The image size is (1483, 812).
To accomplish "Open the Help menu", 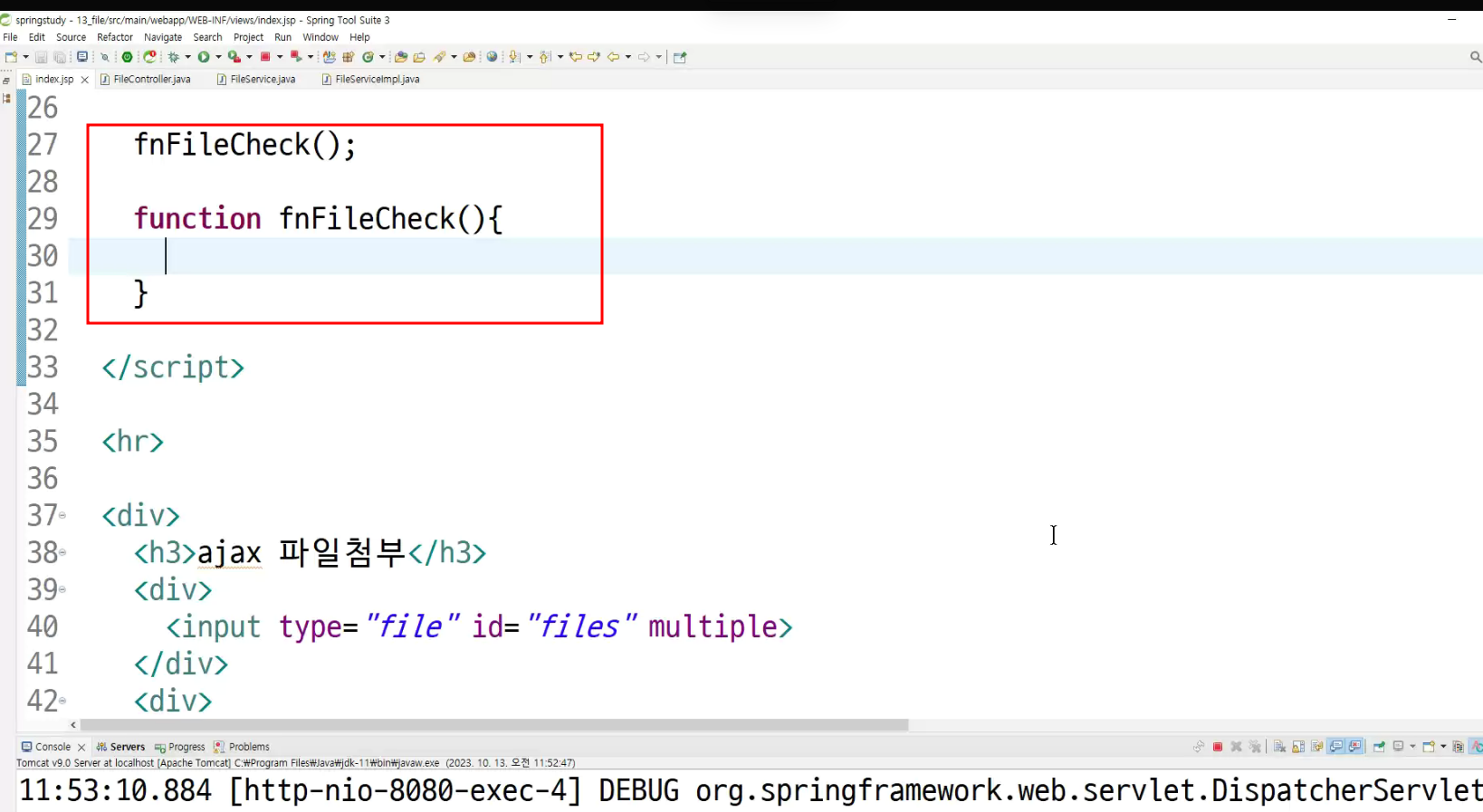I will tap(359, 37).
